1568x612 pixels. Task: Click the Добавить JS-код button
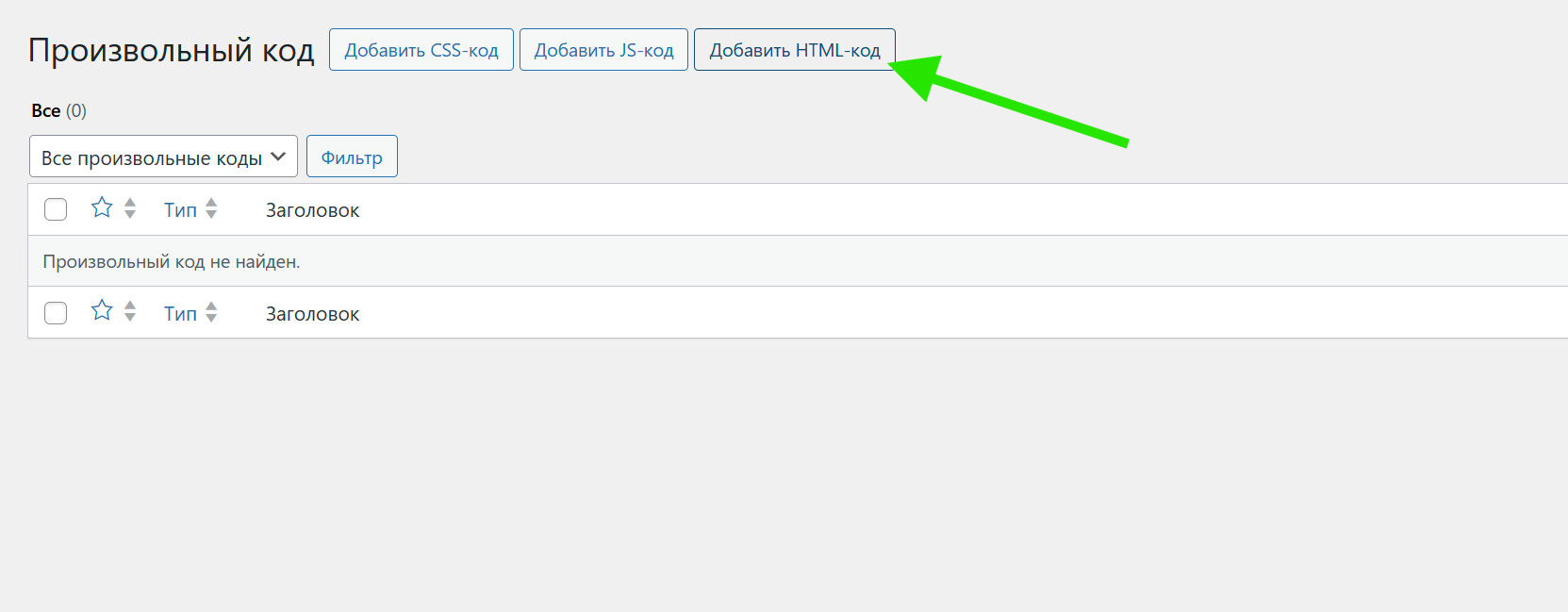pos(603,49)
